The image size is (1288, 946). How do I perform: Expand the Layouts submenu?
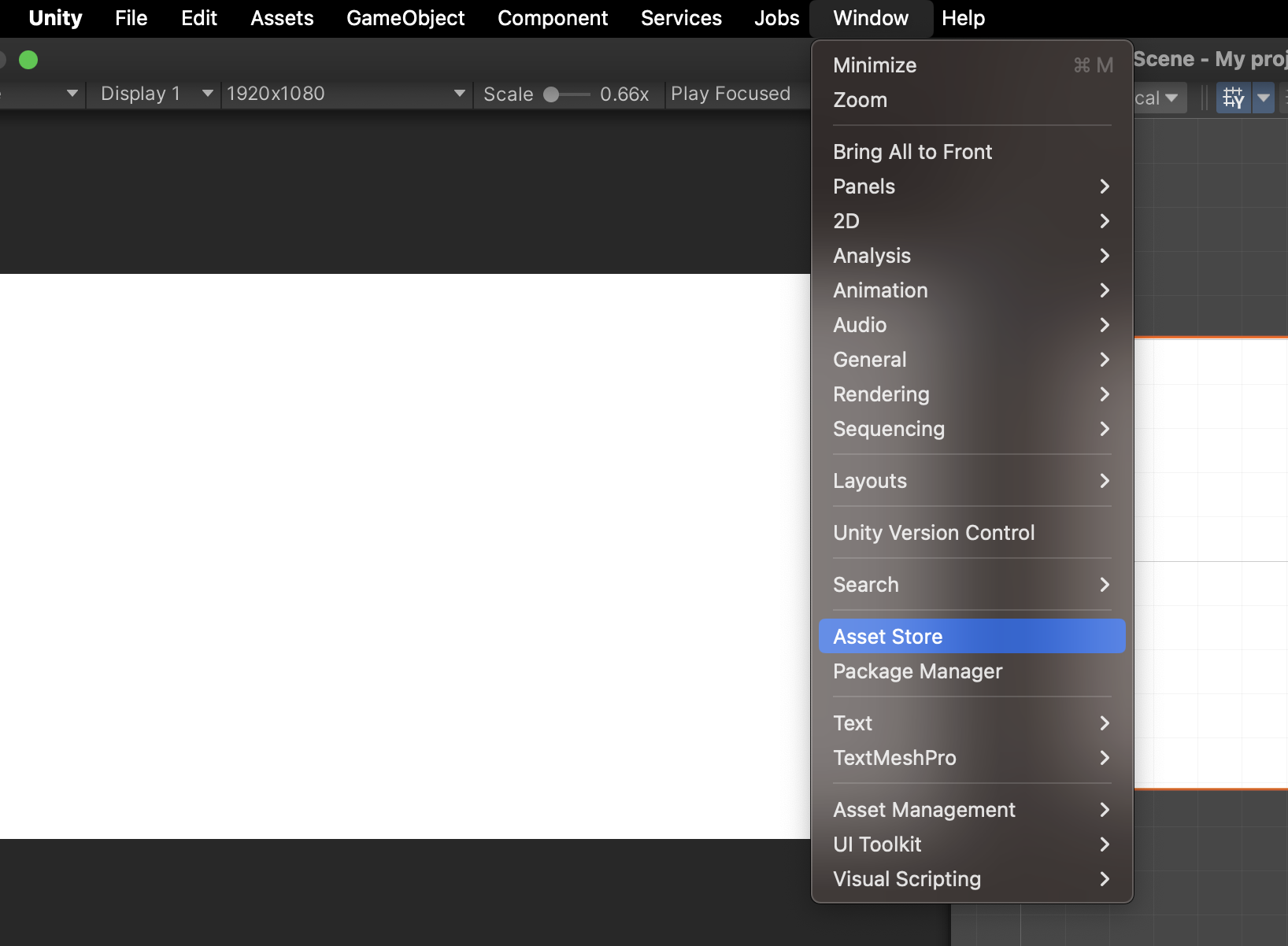pyautogui.click(x=972, y=481)
